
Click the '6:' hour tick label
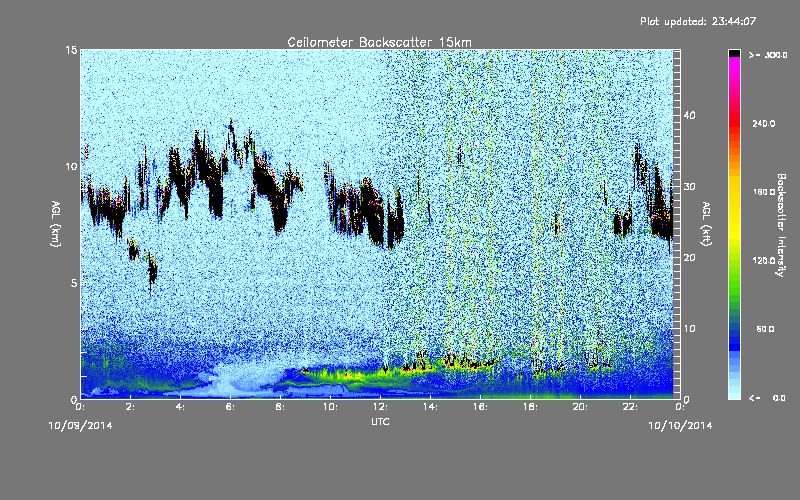click(x=230, y=407)
